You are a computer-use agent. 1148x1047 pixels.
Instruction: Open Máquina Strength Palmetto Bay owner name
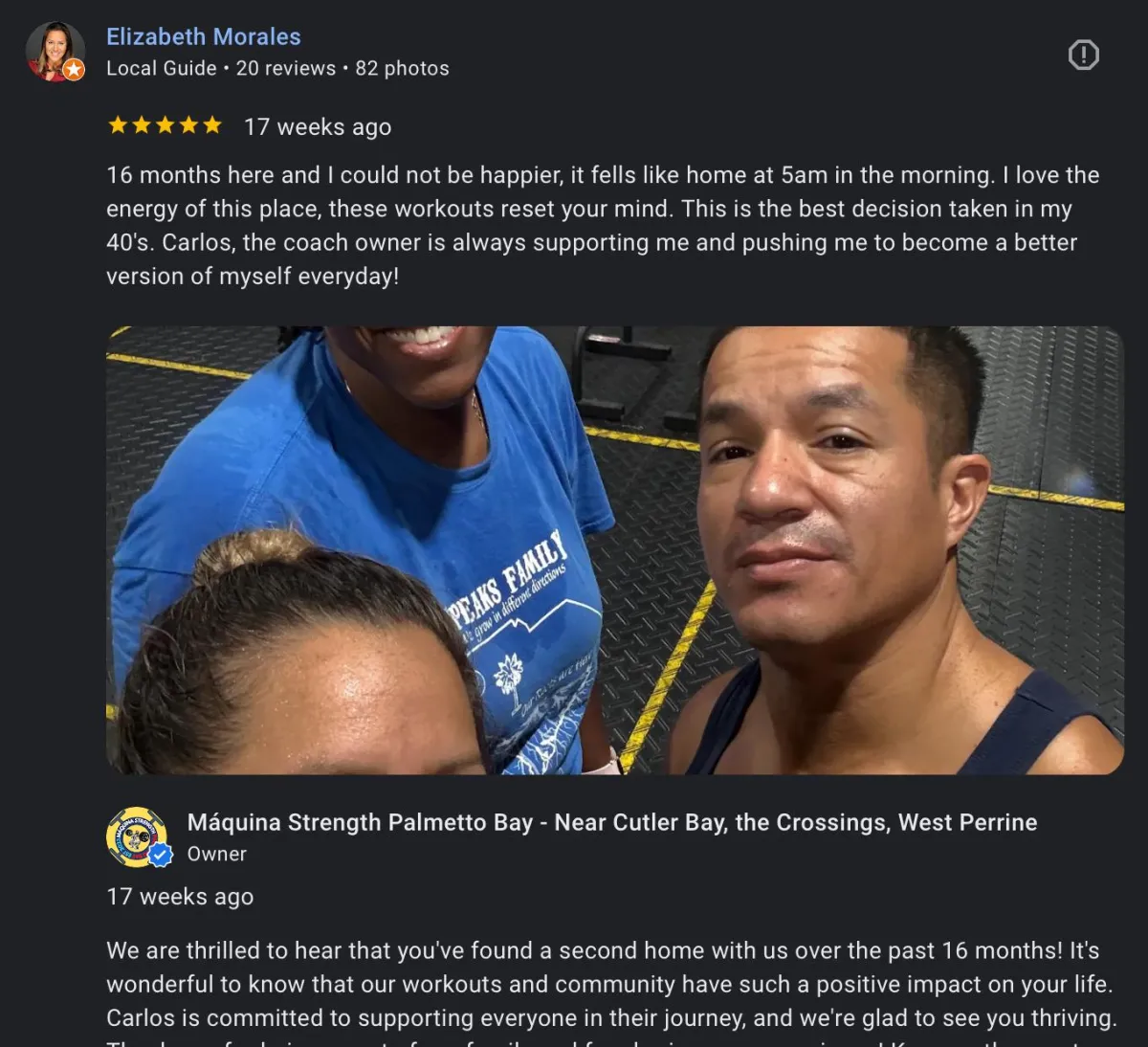[x=612, y=822]
